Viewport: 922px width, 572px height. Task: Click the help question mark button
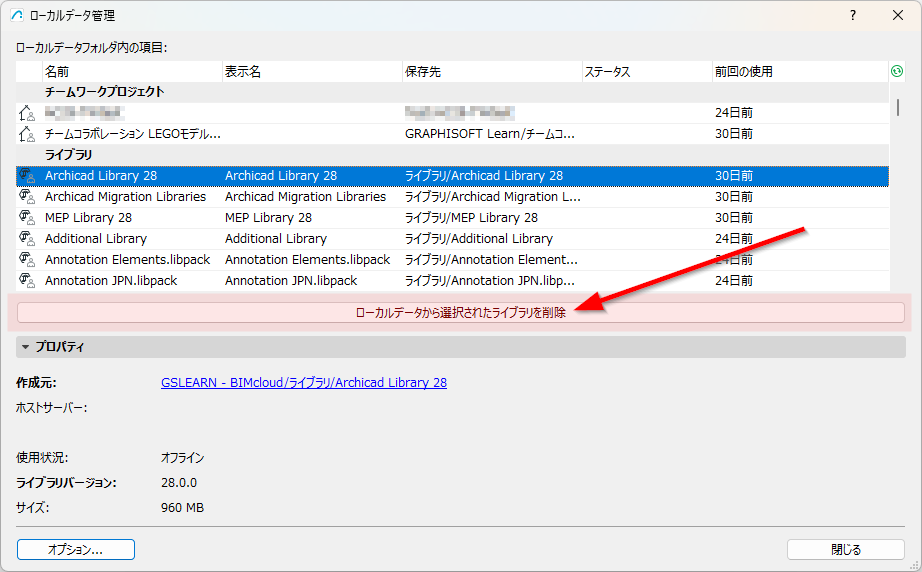click(853, 15)
